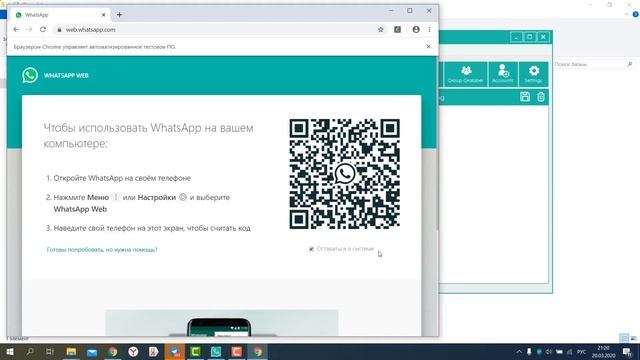The height and width of the screenshot is (360, 640).
Task: Open the Group Grabber tool in teal app
Action: (465, 74)
